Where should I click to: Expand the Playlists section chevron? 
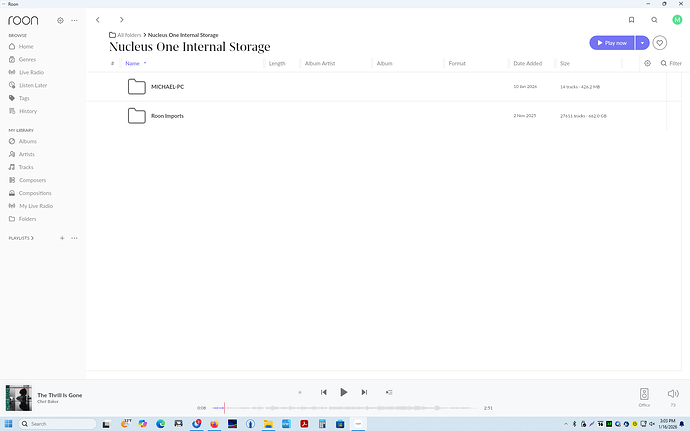pos(32,238)
